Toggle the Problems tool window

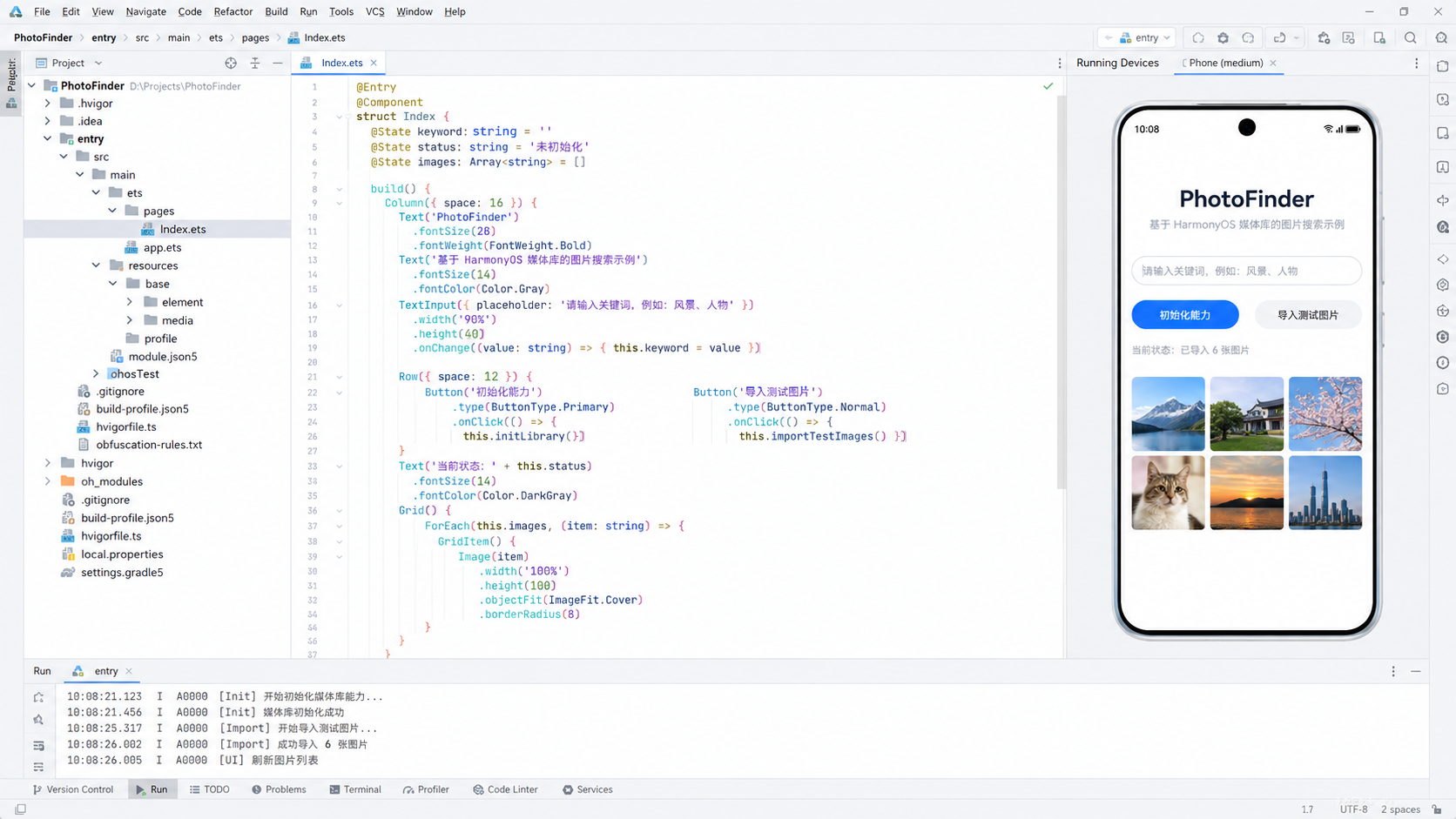279,789
